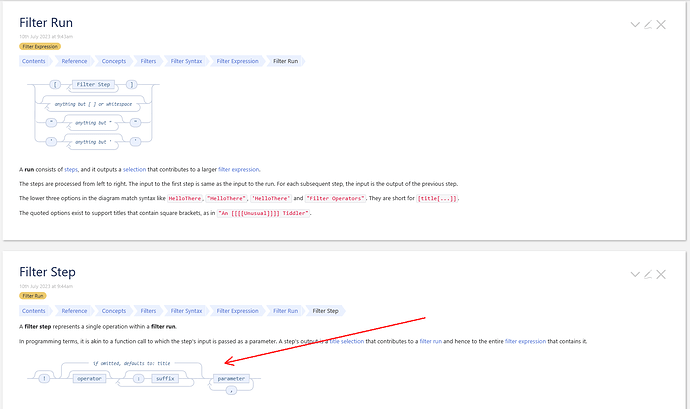The image size is (690, 409).
Task: Click the Filter Run modified date text
Action: tap(46, 37)
